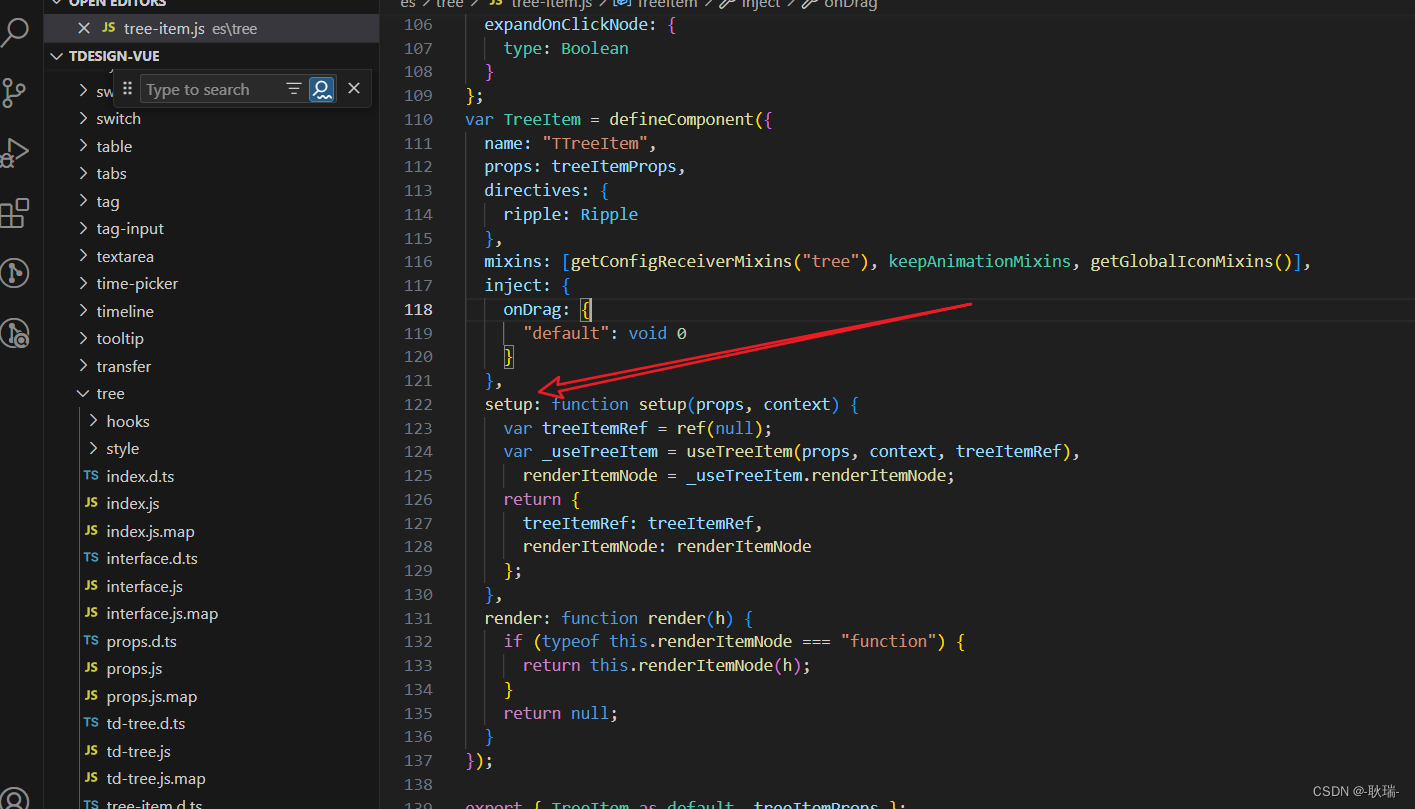This screenshot has width=1415, height=809.
Task: Click the Remote Explorer circle icon
Action: (15, 273)
